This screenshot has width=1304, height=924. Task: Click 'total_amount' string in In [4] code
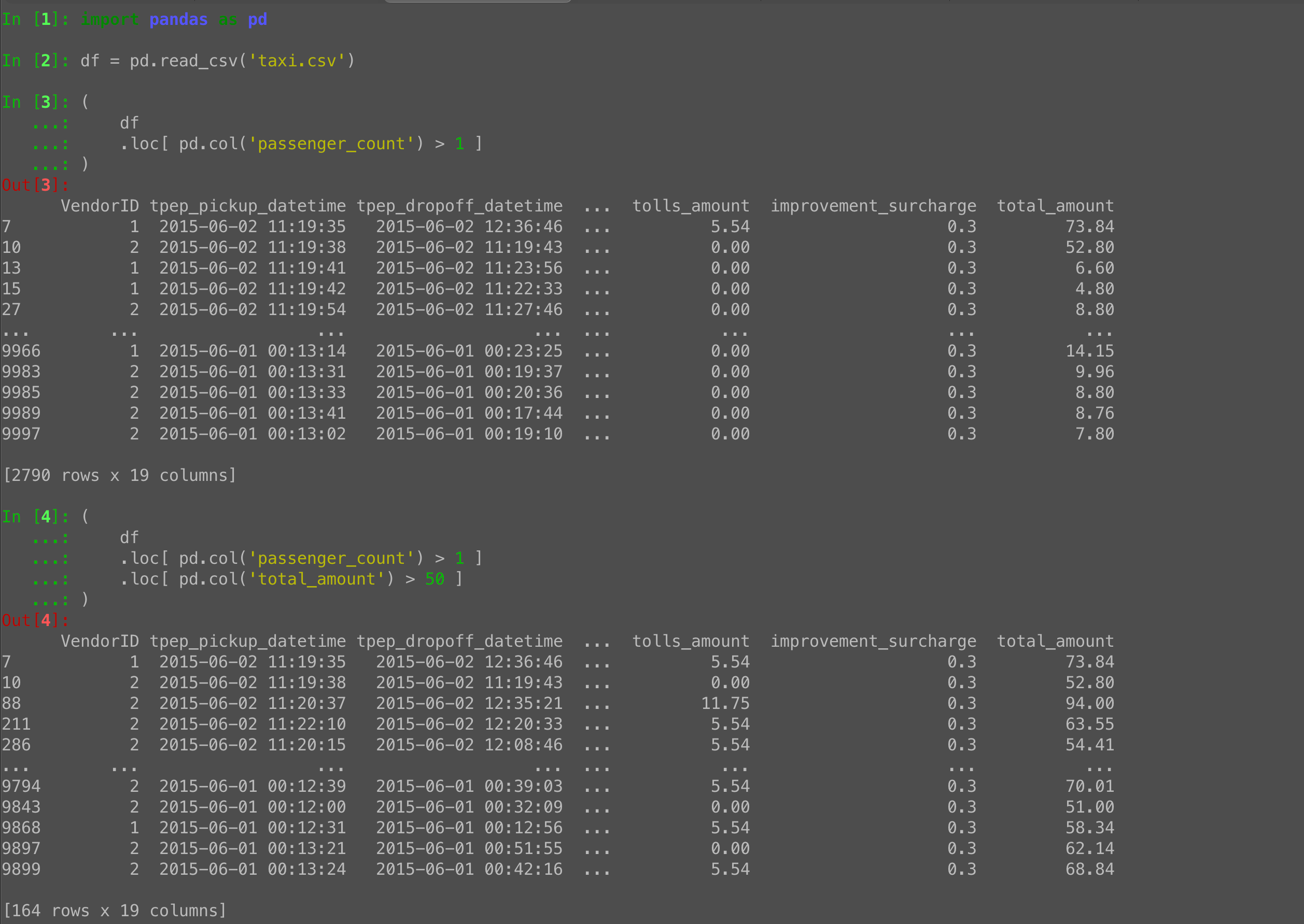(316, 579)
